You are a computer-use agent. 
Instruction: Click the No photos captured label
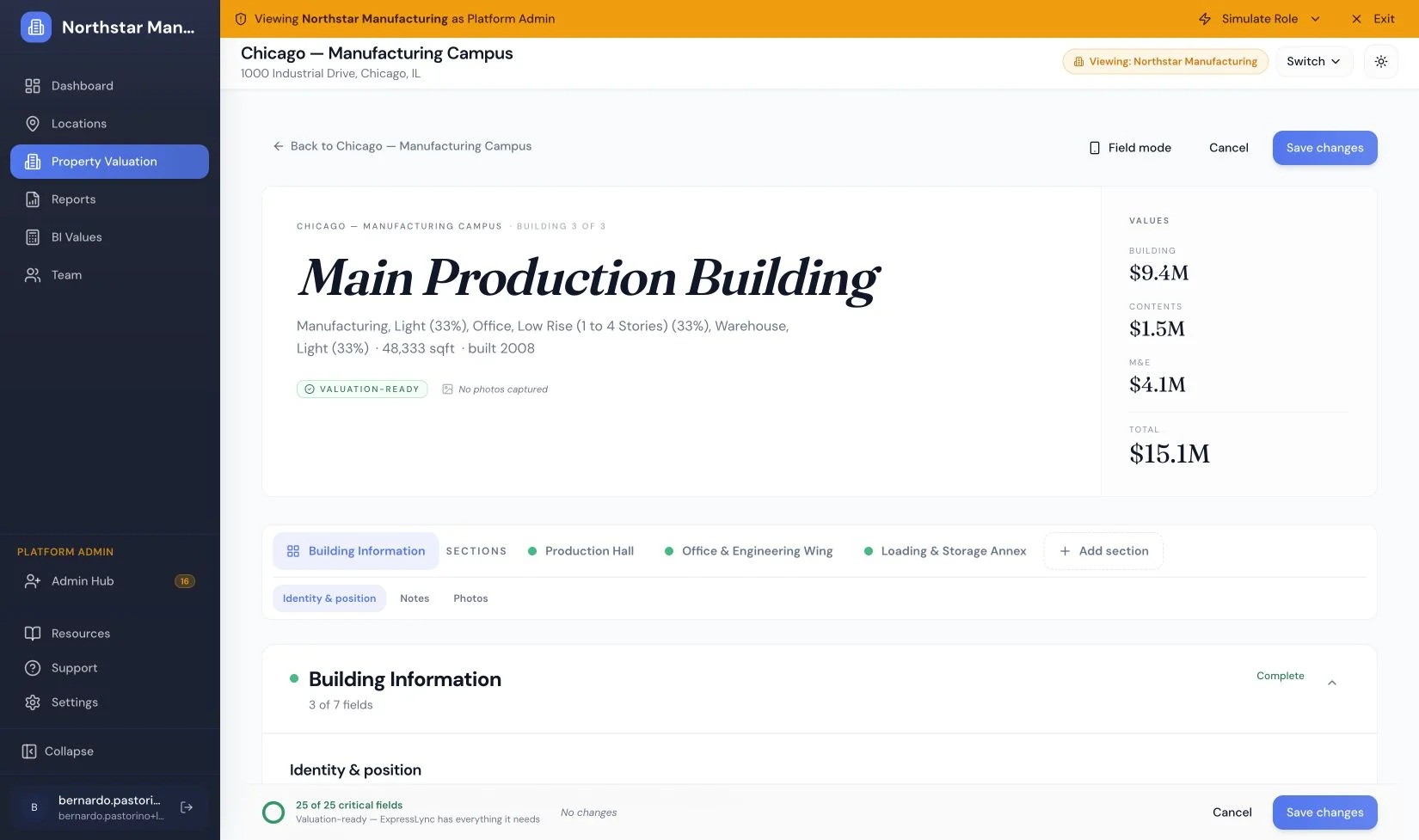495,389
